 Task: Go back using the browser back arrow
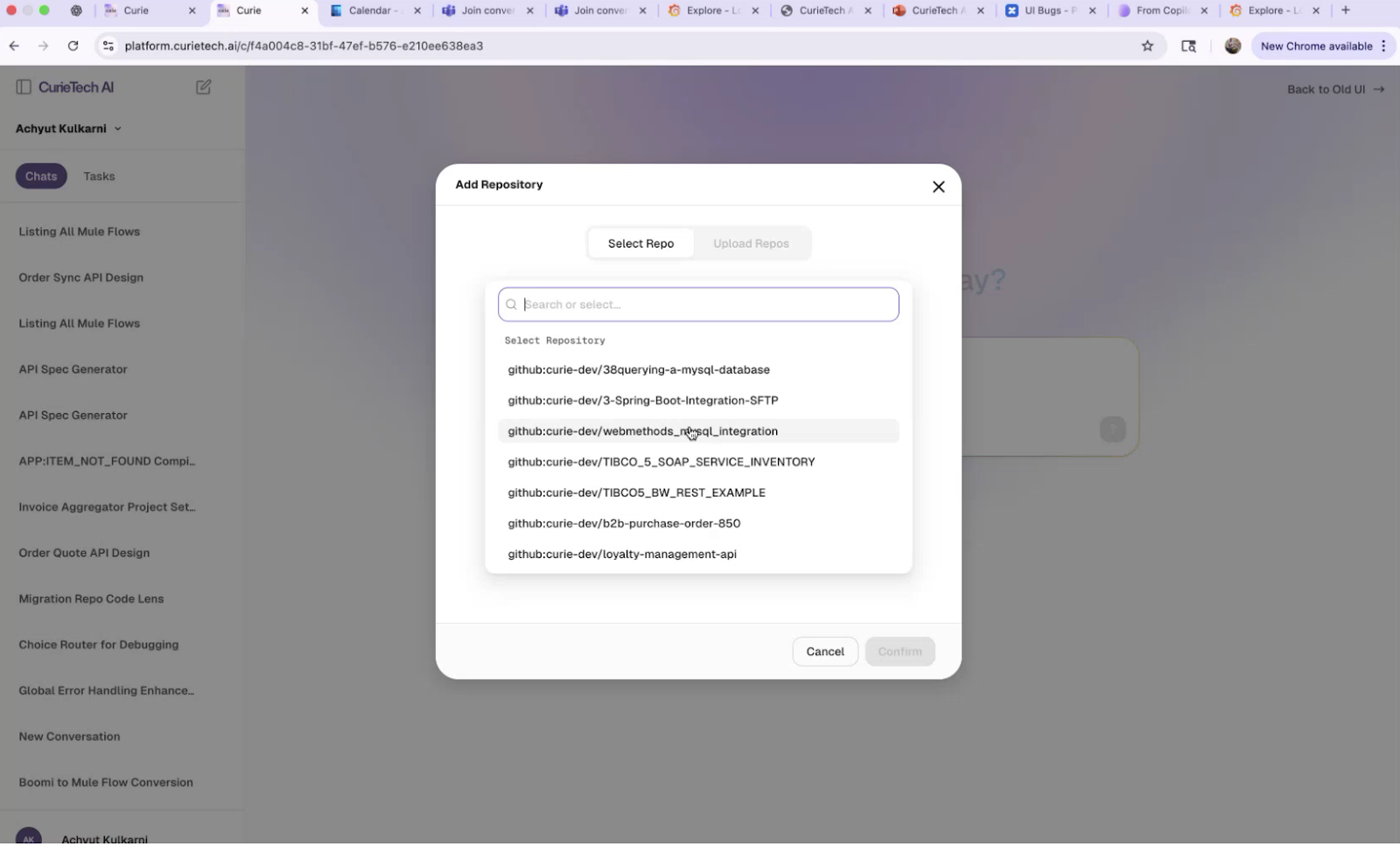coord(14,45)
